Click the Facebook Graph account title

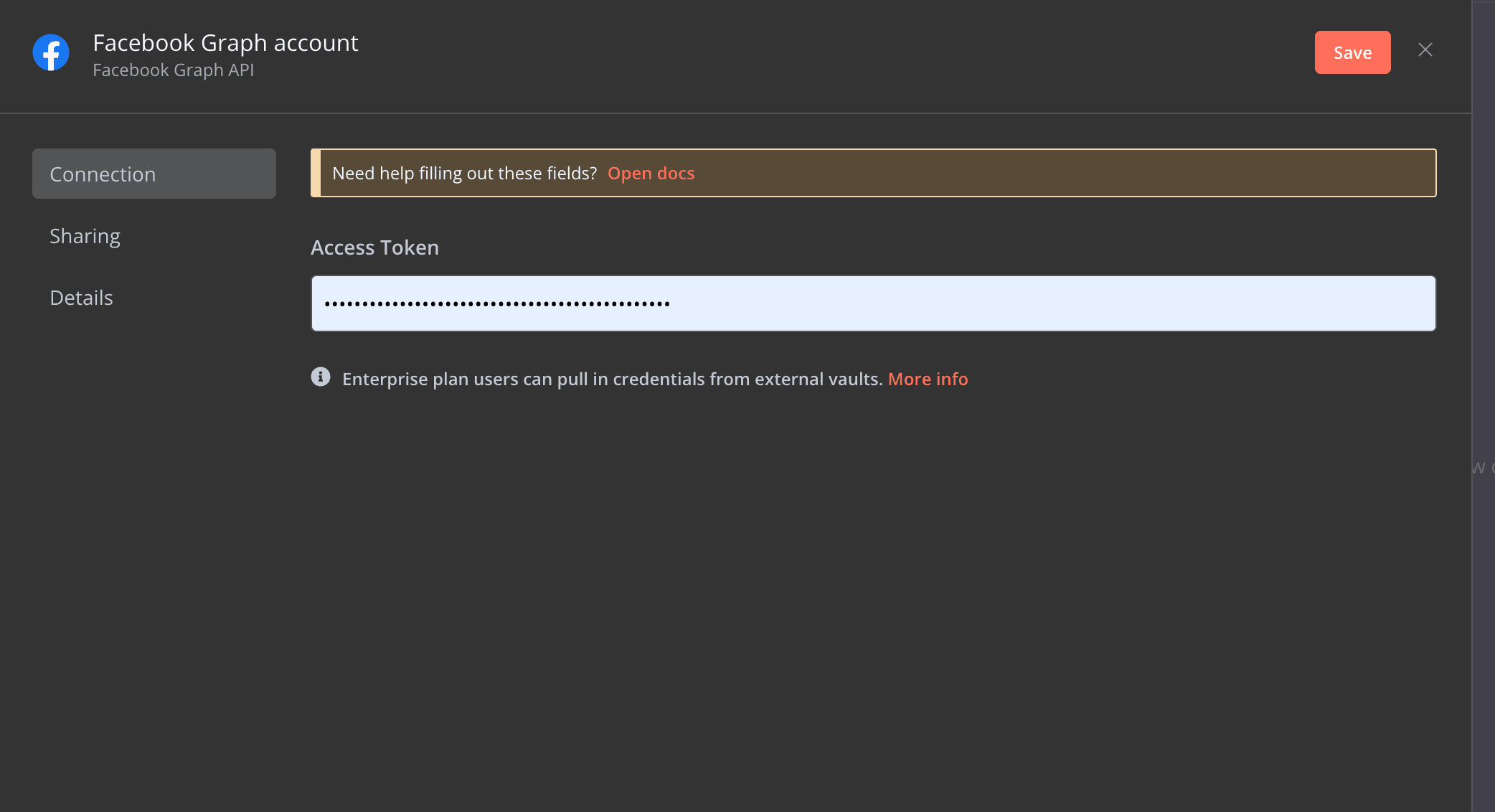coord(225,43)
